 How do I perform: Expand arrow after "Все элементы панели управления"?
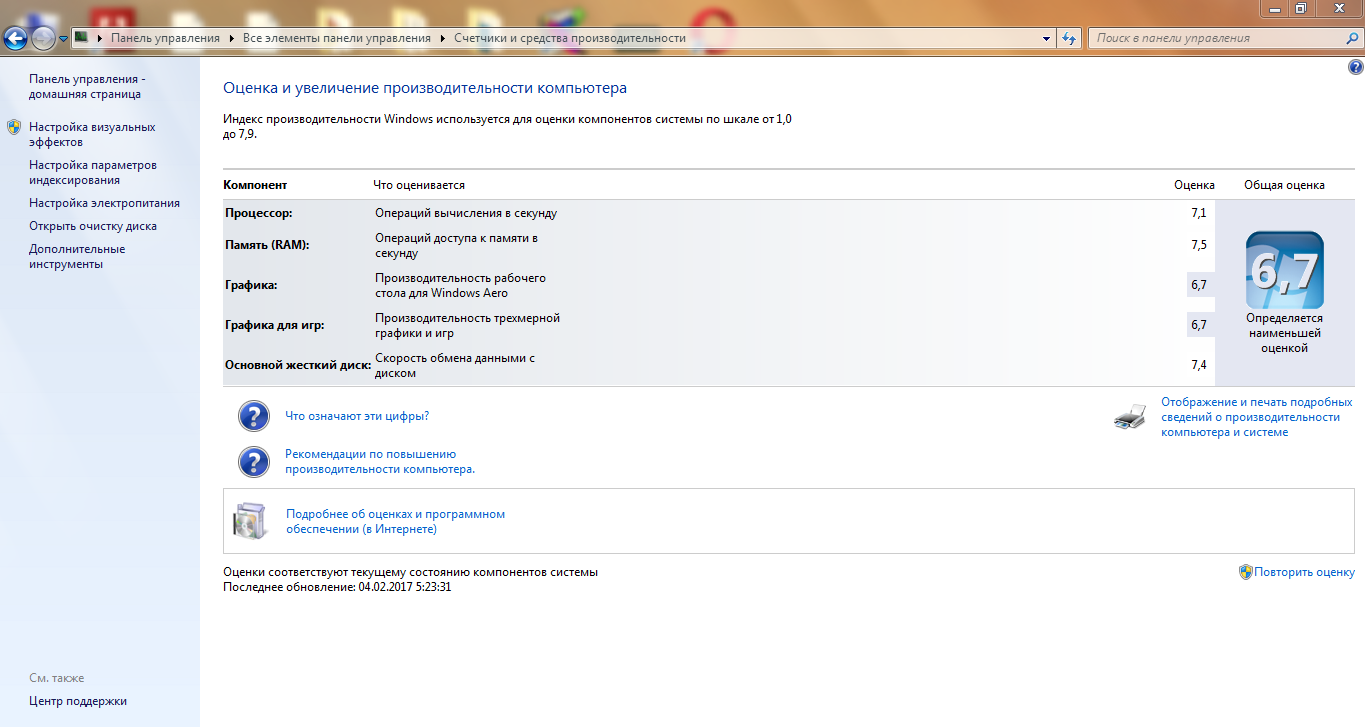point(444,38)
